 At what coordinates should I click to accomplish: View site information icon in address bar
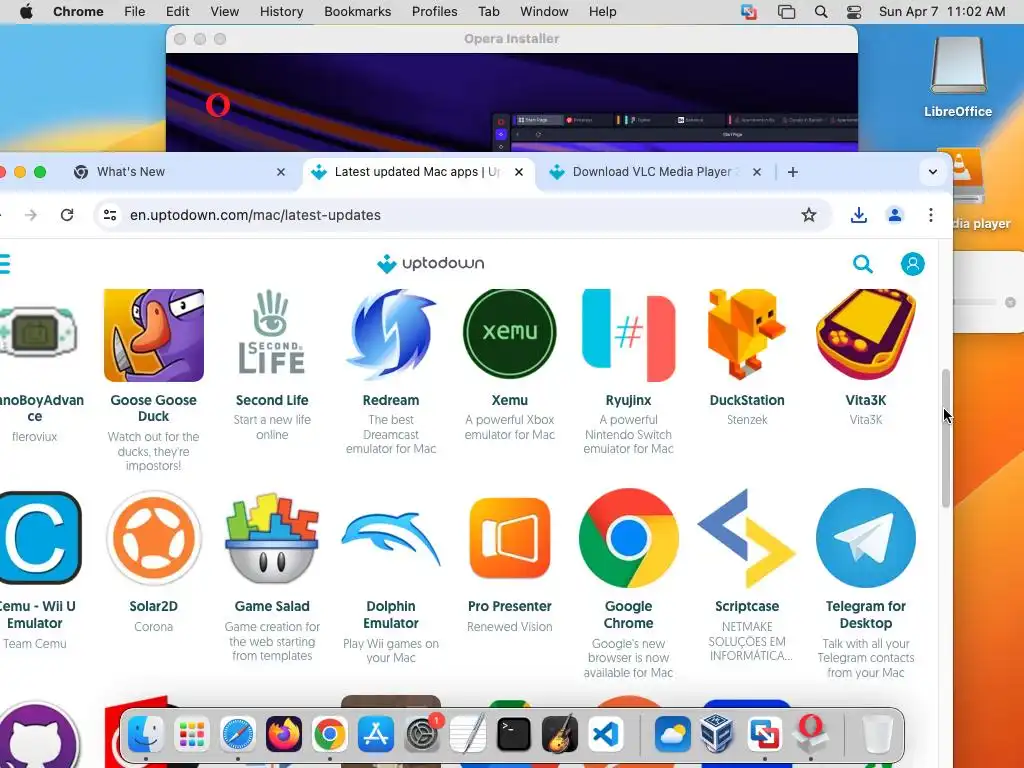pos(110,215)
